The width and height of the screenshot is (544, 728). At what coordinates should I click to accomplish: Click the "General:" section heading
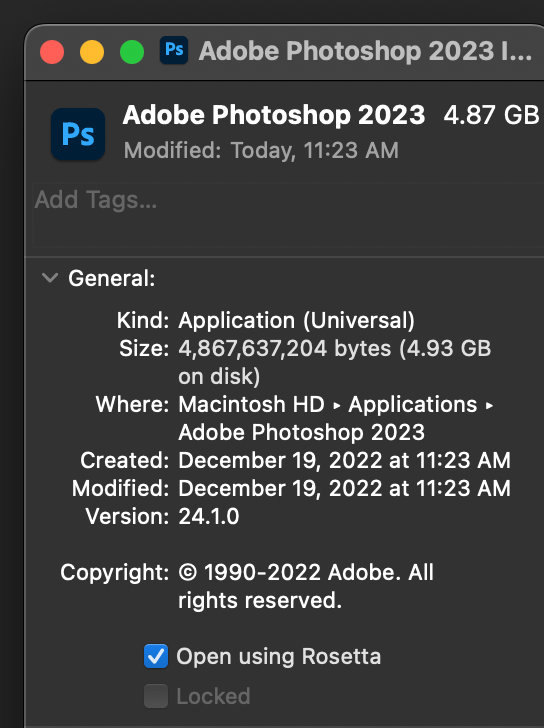(x=112, y=279)
